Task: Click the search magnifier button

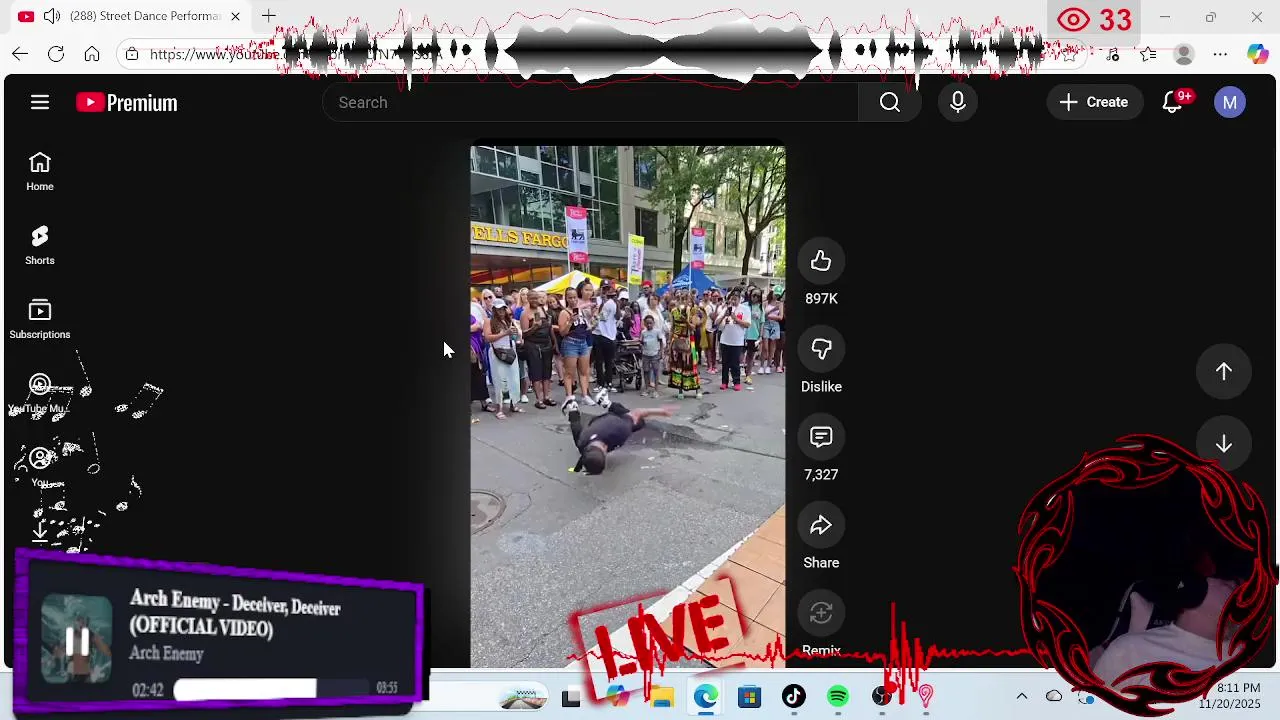Action: click(890, 102)
